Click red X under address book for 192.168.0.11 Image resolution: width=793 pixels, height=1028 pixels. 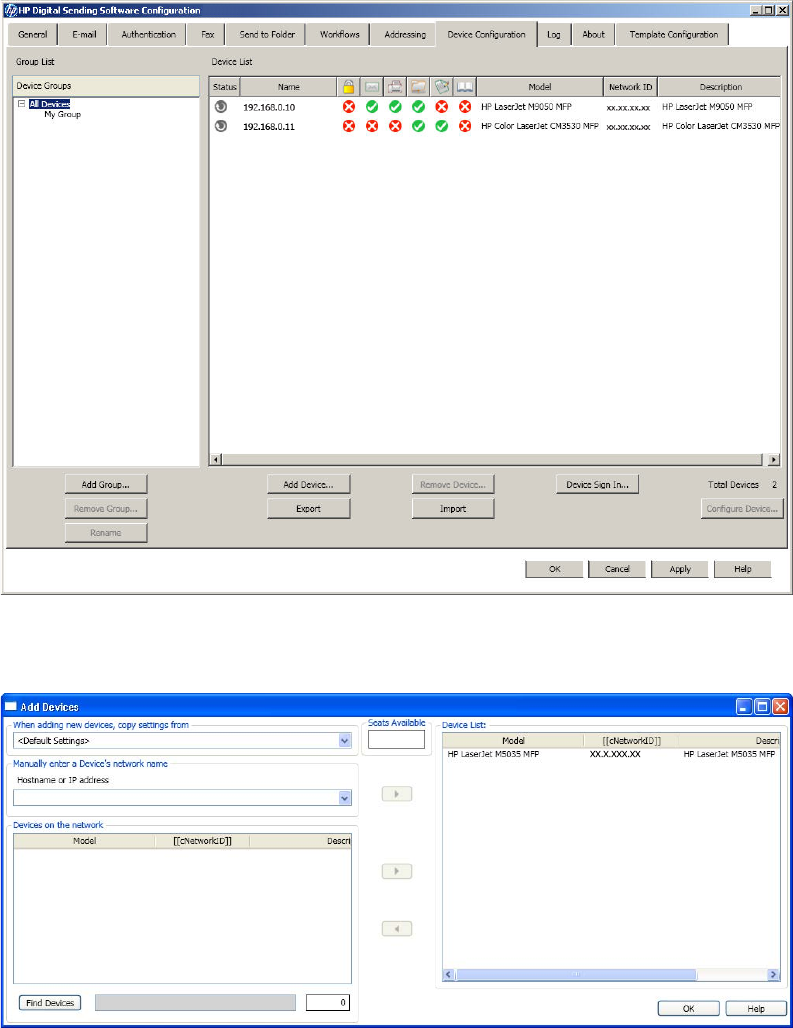465,126
